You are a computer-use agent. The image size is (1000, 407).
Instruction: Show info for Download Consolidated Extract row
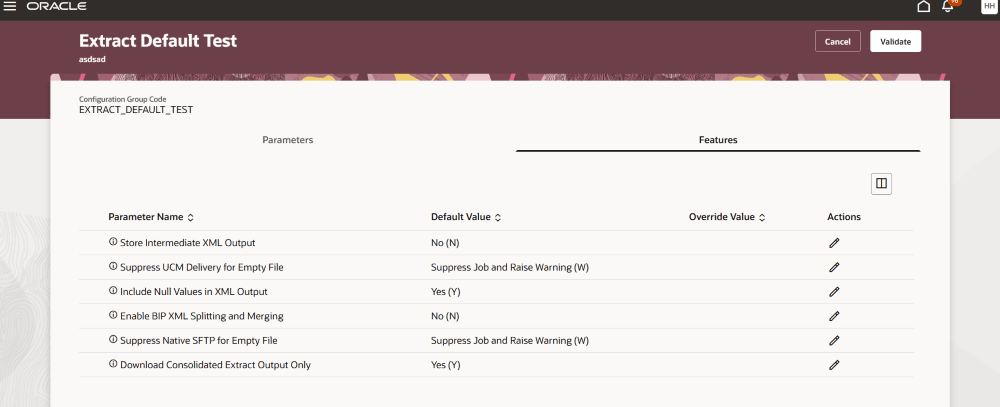(x=114, y=364)
